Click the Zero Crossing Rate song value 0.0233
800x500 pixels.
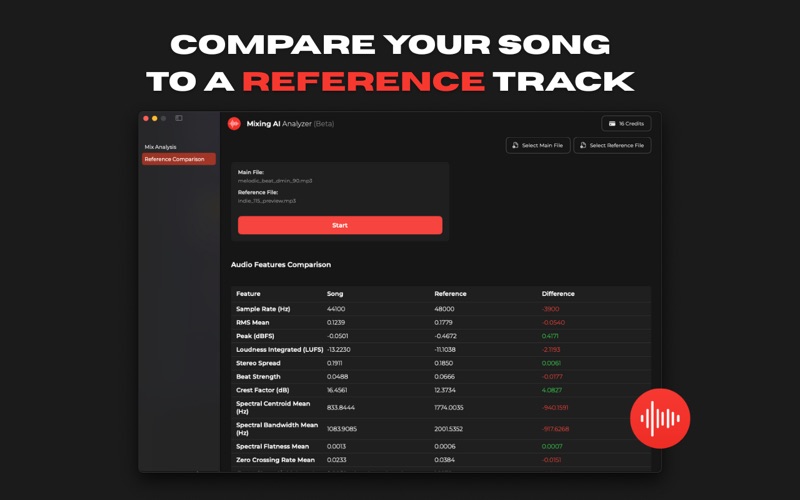[x=337, y=460]
